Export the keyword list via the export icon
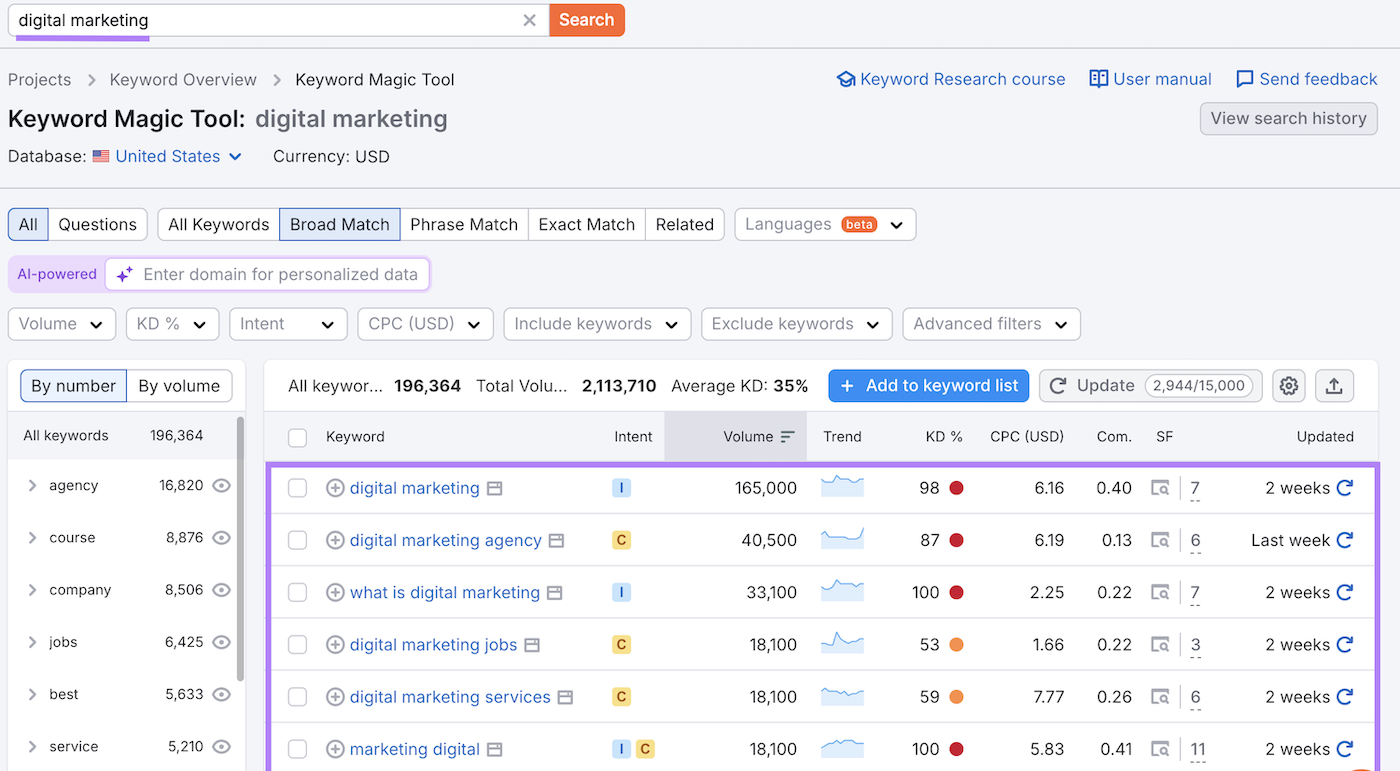The image size is (1400, 771). coord(1334,385)
